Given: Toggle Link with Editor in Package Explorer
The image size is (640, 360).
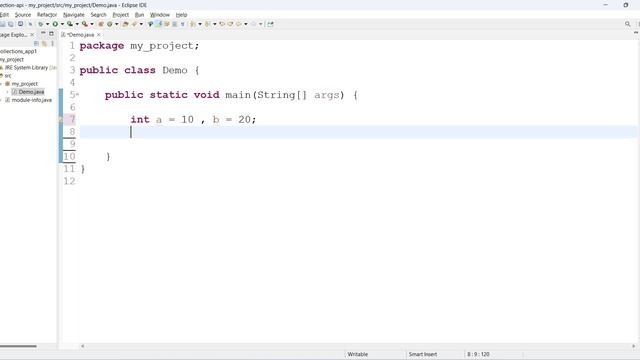Looking at the screenshot, I should (44, 43).
